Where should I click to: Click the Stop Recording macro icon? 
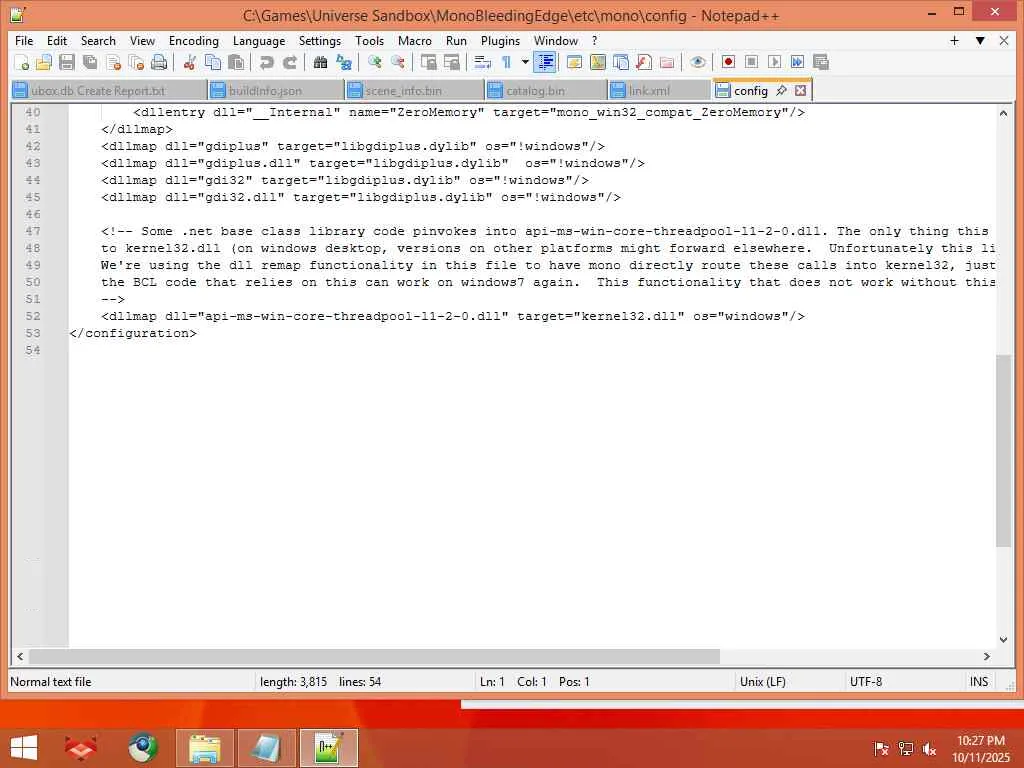751,62
